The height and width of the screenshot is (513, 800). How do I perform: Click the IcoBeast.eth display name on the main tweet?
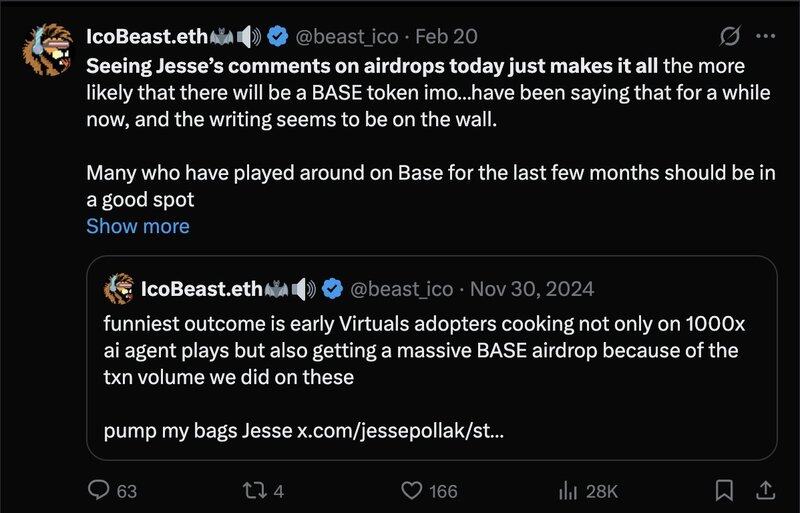(x=147, y=37)
